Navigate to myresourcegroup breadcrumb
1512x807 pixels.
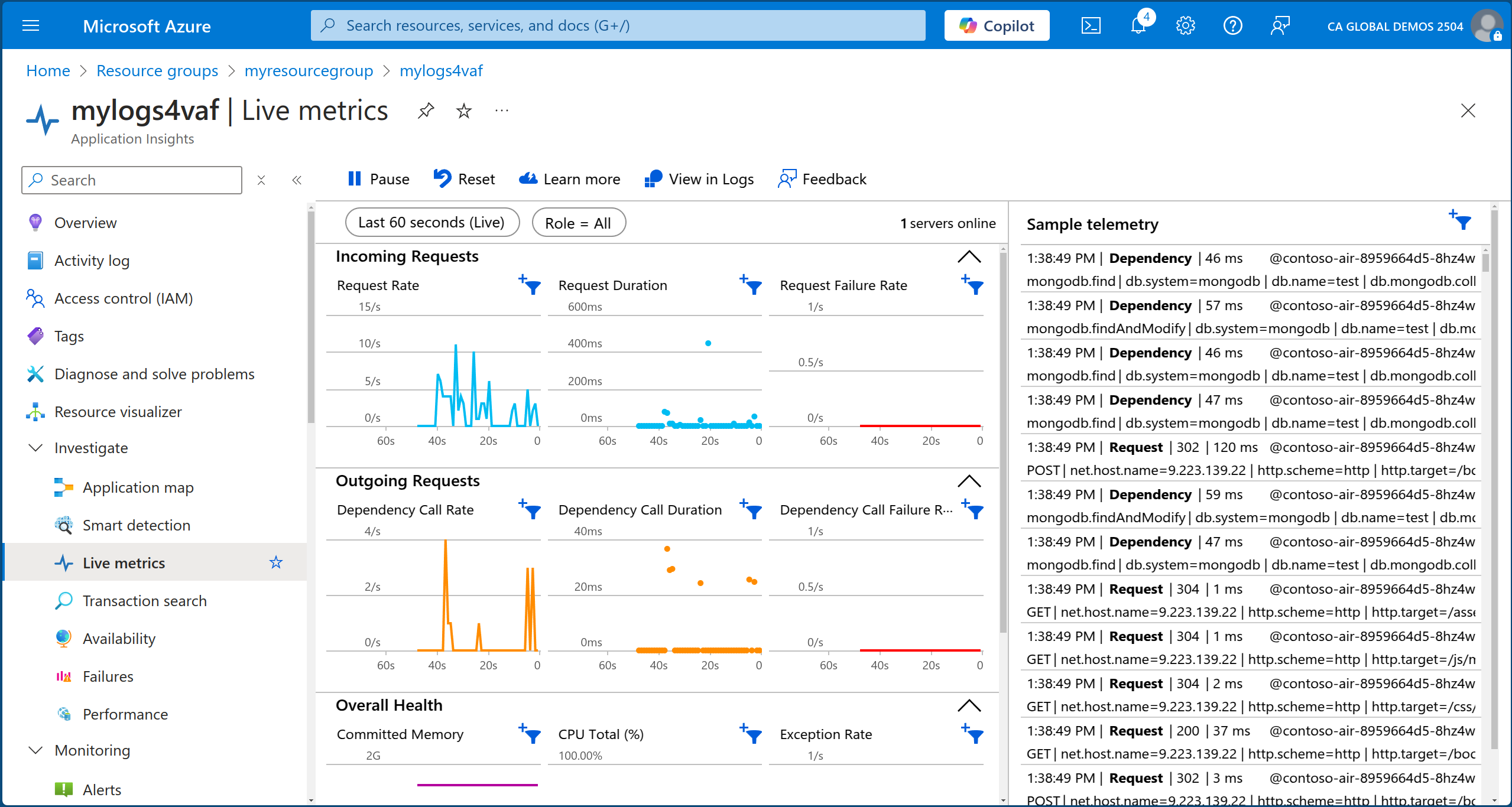[309, 71]
